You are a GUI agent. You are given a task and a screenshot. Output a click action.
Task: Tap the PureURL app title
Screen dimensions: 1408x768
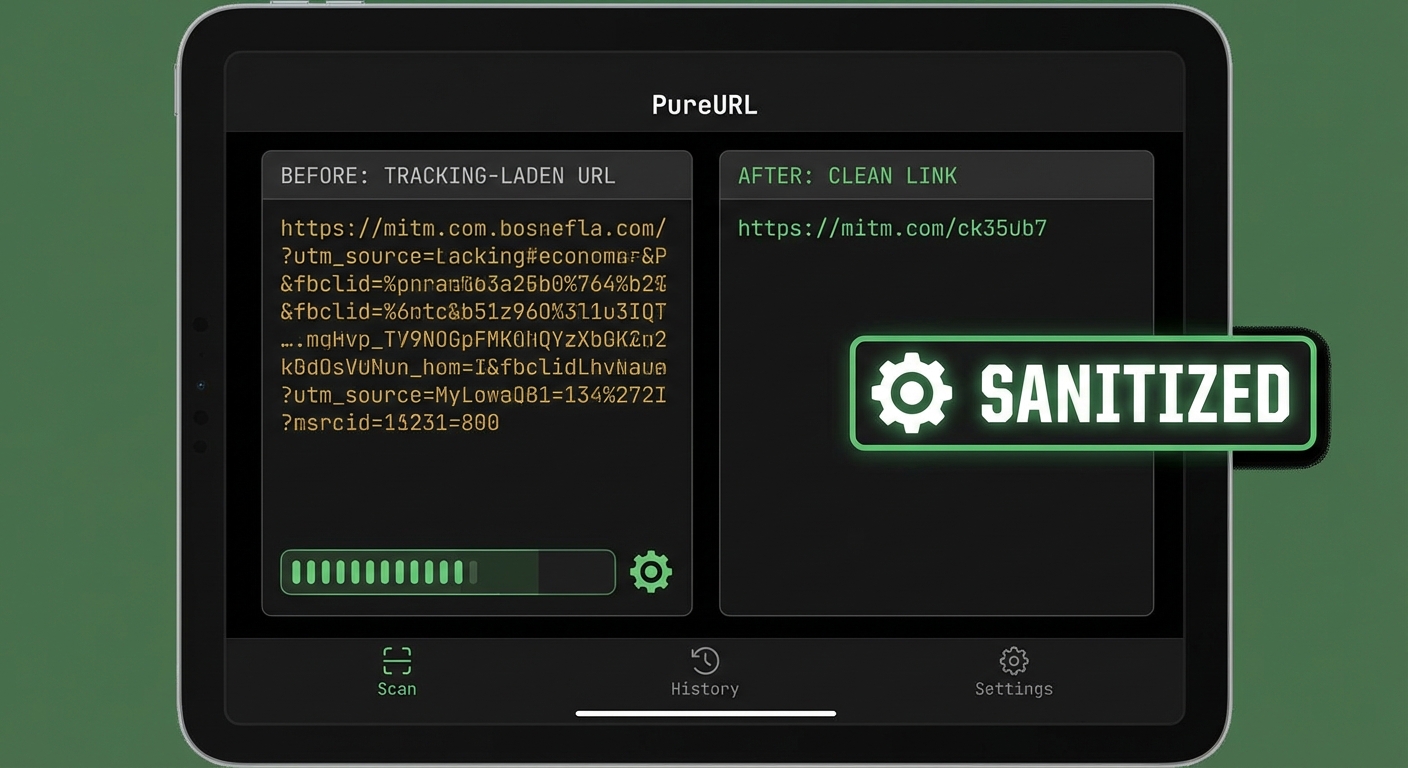[x=704, y=104]
